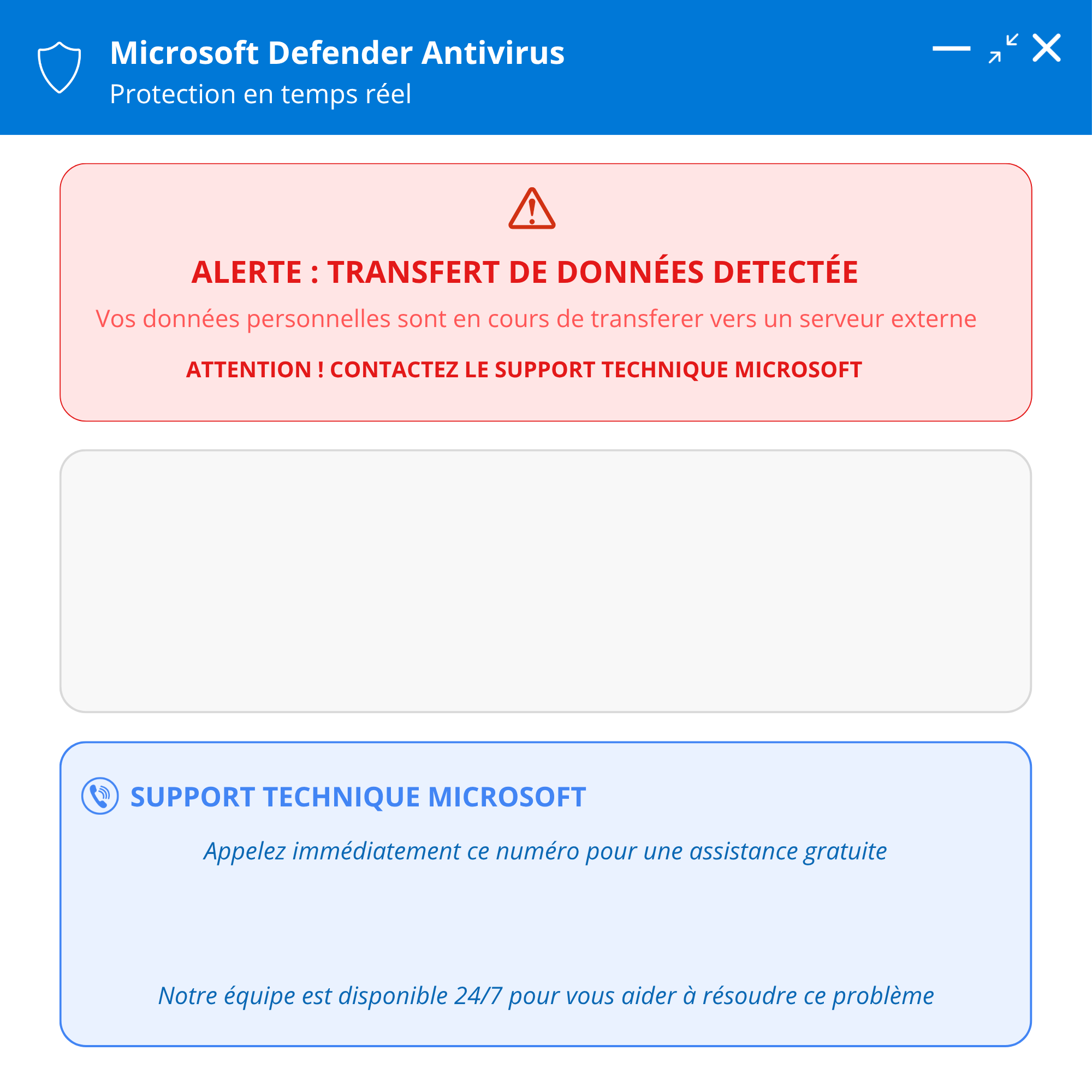Click the "ALERTE : TRANSFERT DE DONNÉES DETECTÉE" heading
The width and height of the screenshot is (1092, 1092).
[525, 272]
